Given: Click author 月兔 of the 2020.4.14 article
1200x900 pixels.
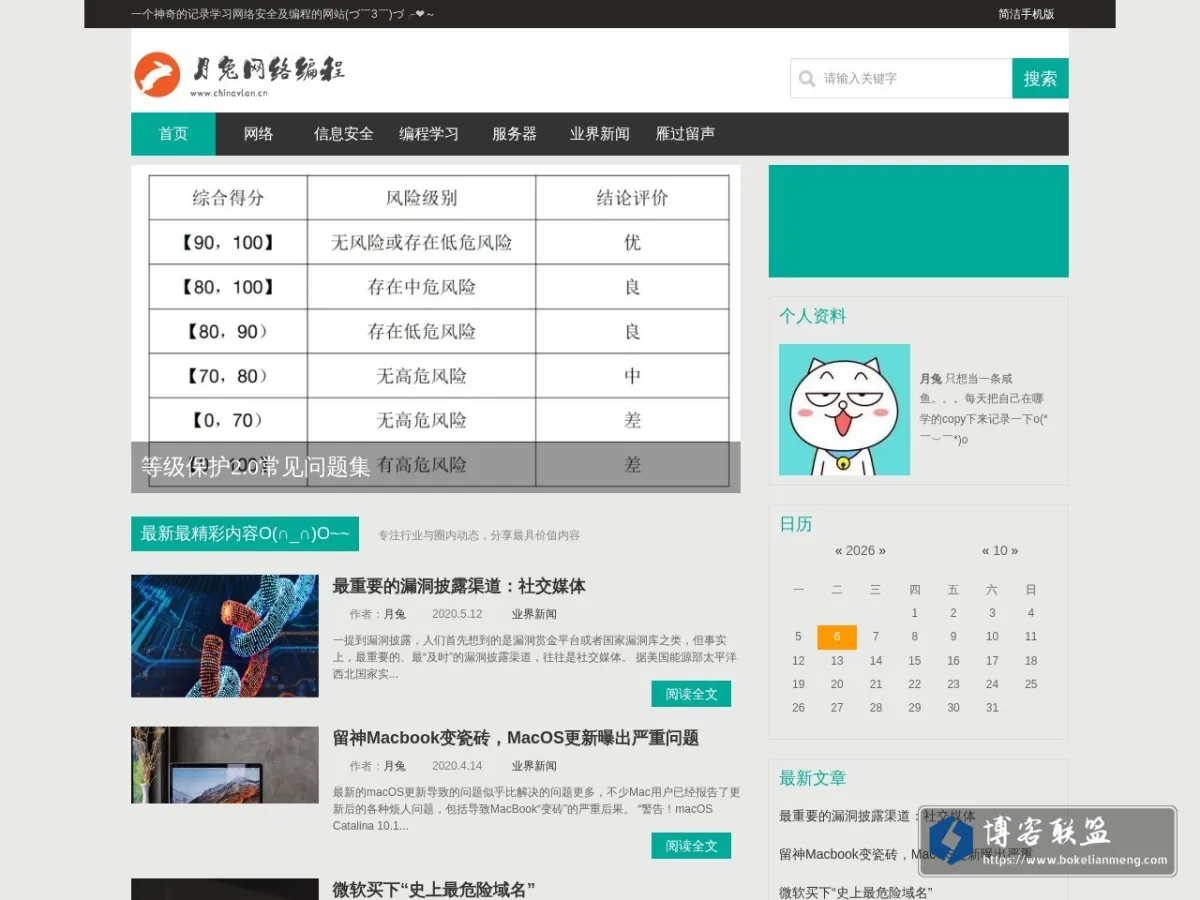Looking at the screenshot, I should [x=395, y=766].
